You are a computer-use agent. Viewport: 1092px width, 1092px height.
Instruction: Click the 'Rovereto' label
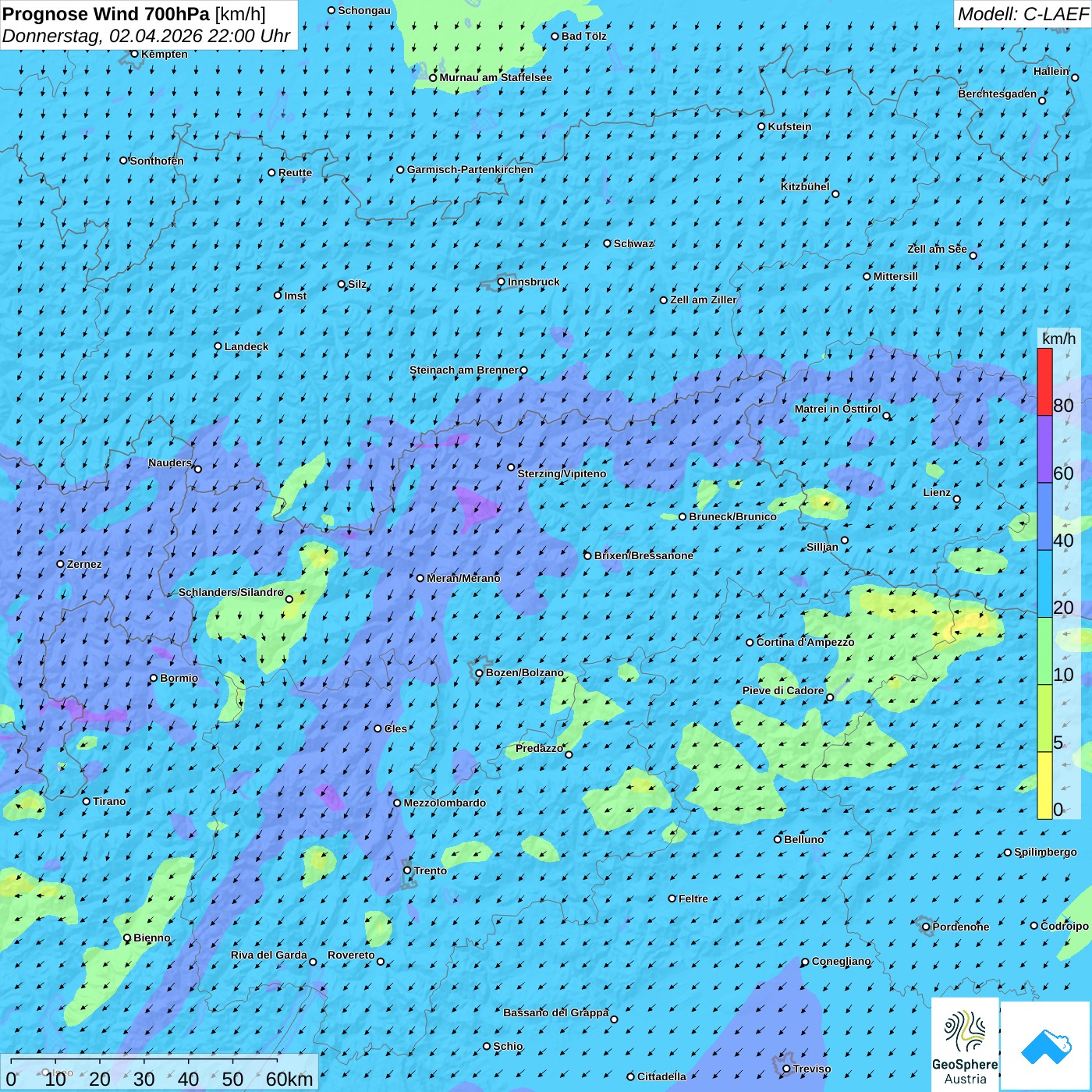(x=351, y=955)
